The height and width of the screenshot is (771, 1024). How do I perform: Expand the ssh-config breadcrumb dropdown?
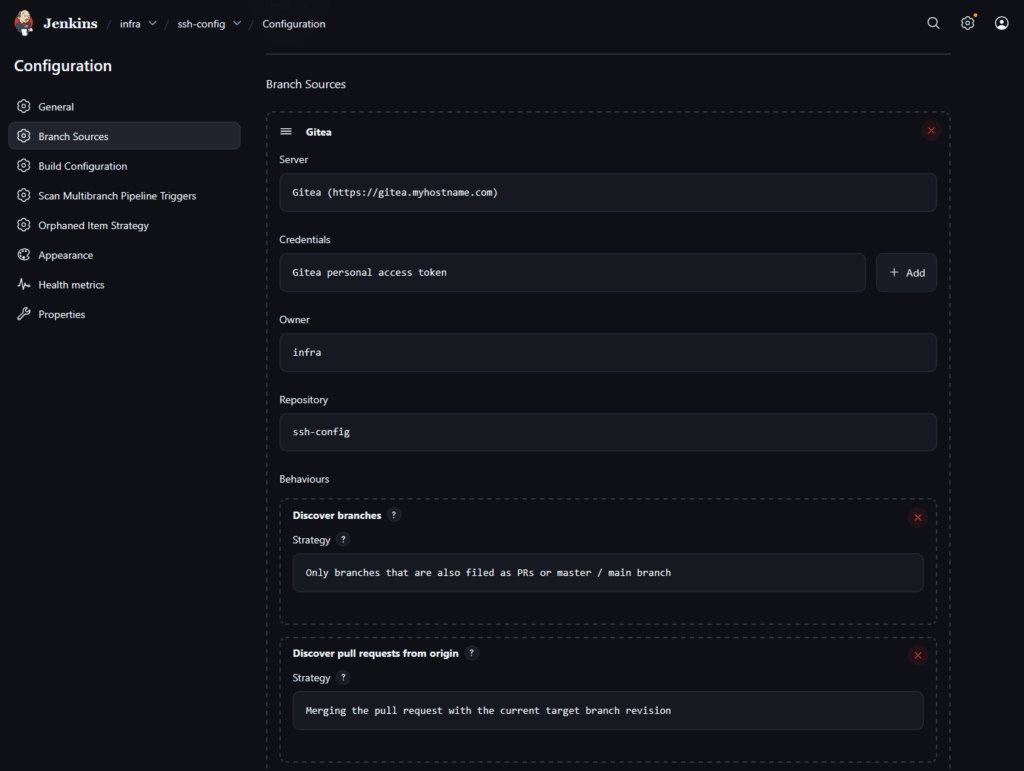pos(237,24)
